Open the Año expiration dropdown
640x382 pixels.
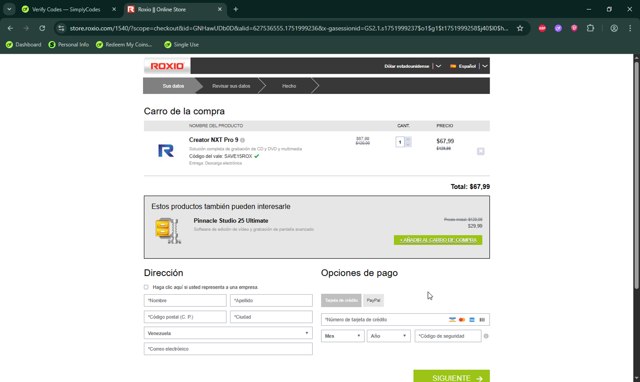point(389,336)
